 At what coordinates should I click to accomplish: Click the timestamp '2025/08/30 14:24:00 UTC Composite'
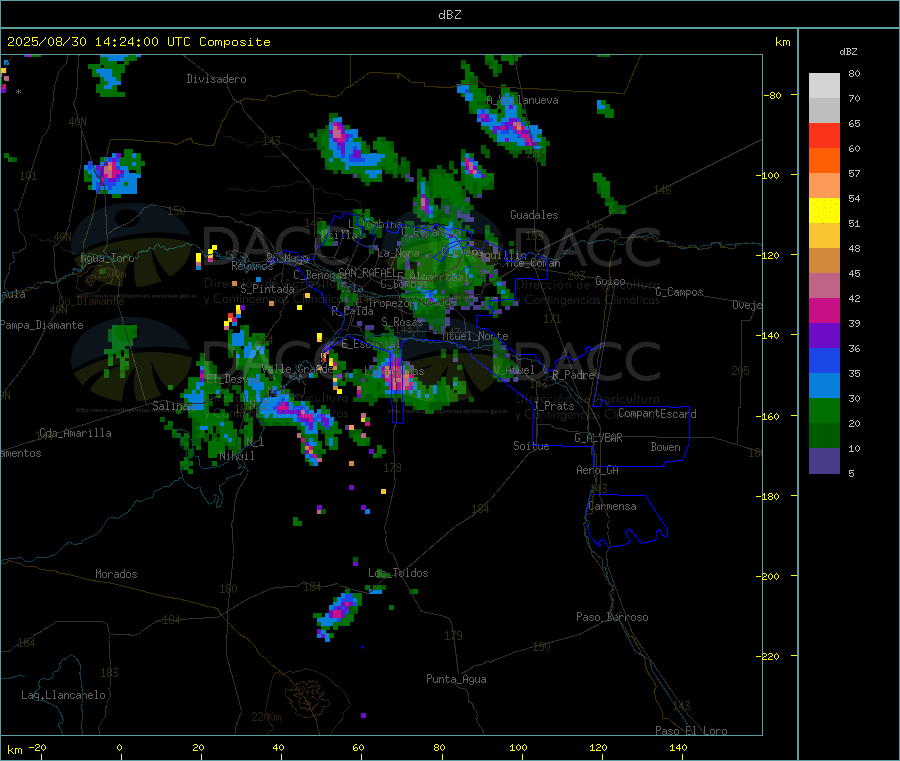coord(138,42)
